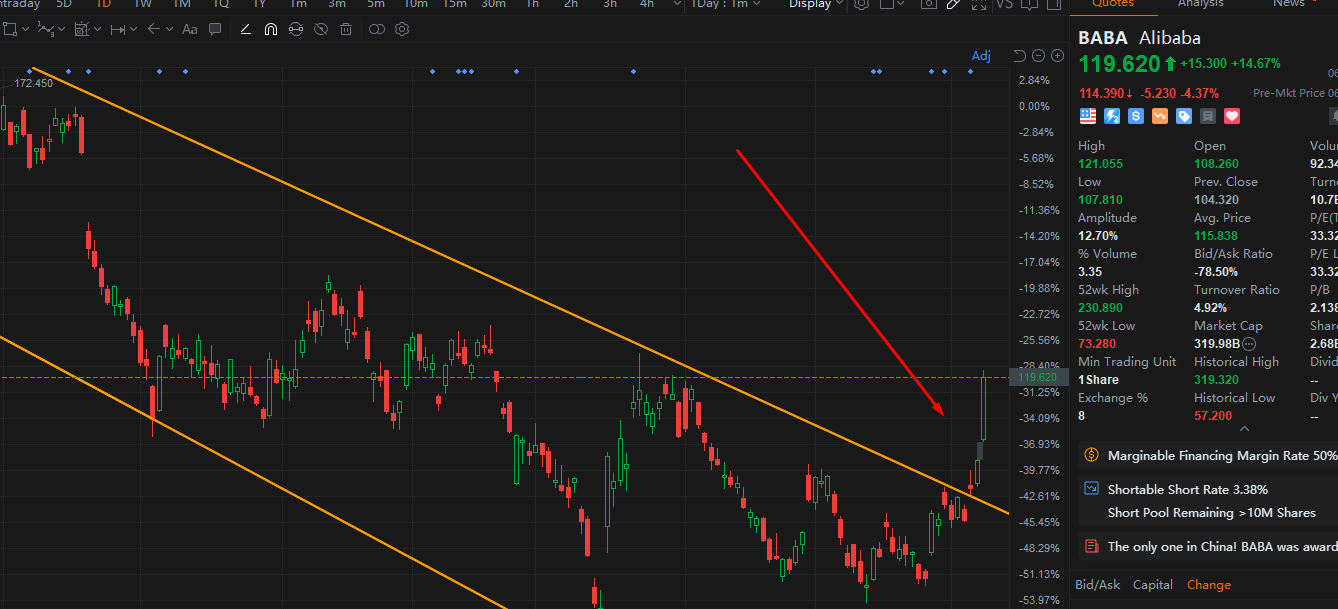Viewport: 1338px width, 609px height.
Task: Toggle the pen drawing mode icon
Action: pyautogui.click(x=953, y=4)
